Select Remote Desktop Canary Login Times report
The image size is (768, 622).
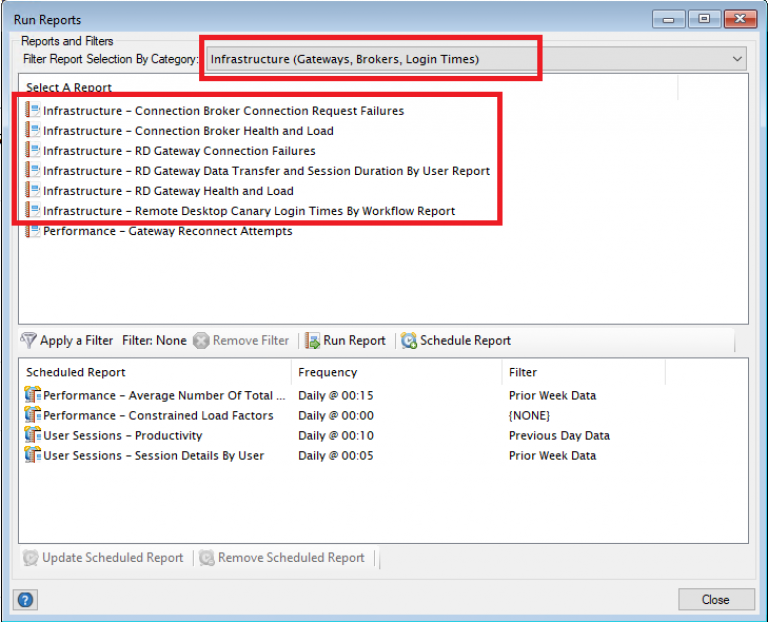(x=249, y=211)
